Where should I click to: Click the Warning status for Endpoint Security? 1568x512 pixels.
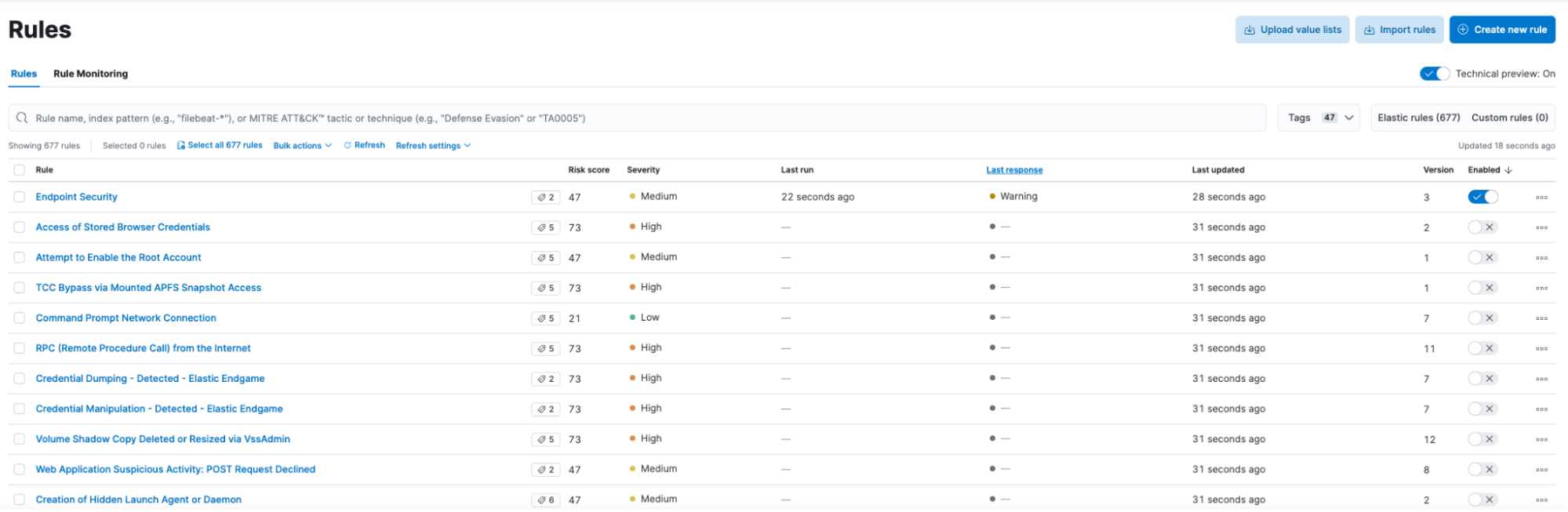click(1013, 197)
